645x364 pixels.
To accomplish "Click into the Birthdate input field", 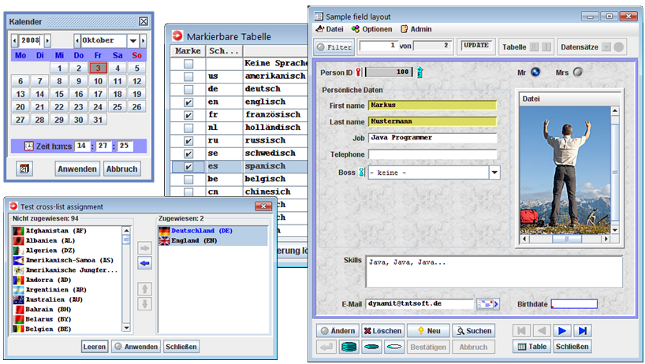I will (574, 304).
